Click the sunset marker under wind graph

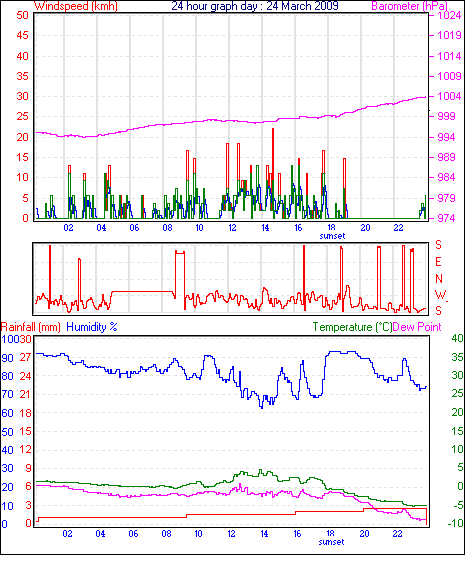click(x=332, y=236)
